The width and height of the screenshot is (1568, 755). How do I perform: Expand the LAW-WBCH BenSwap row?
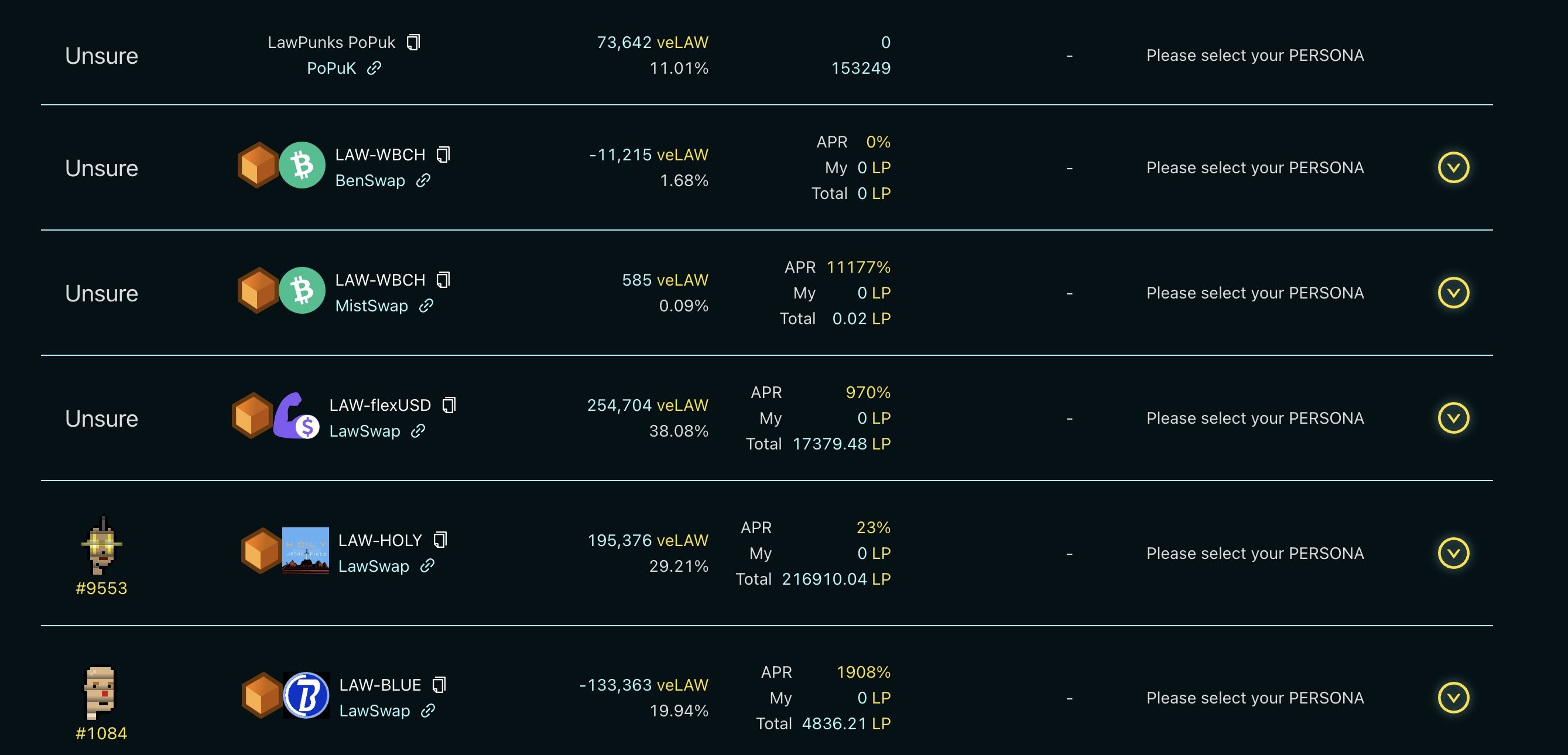pos(1453,167)
